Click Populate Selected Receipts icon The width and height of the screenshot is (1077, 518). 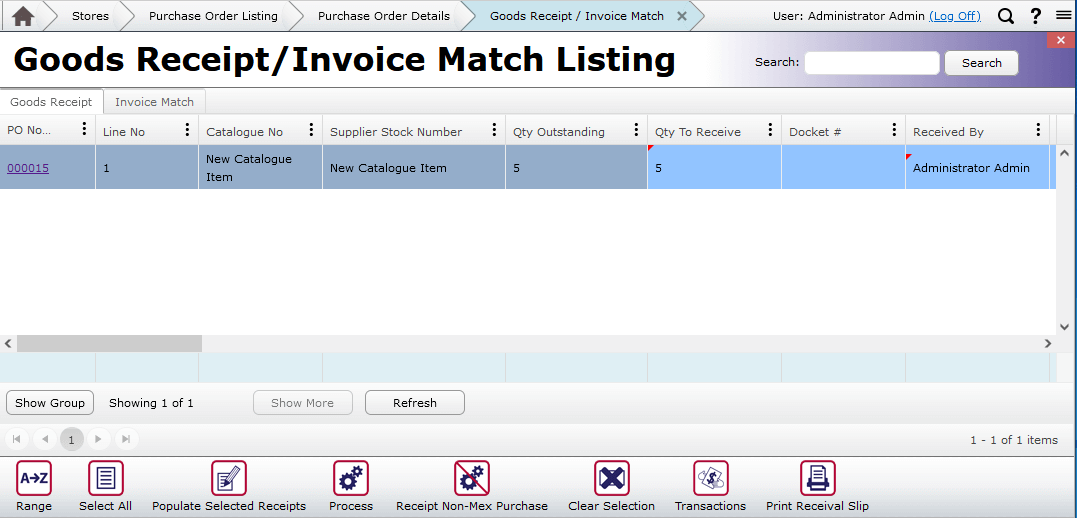coord(229,479)
